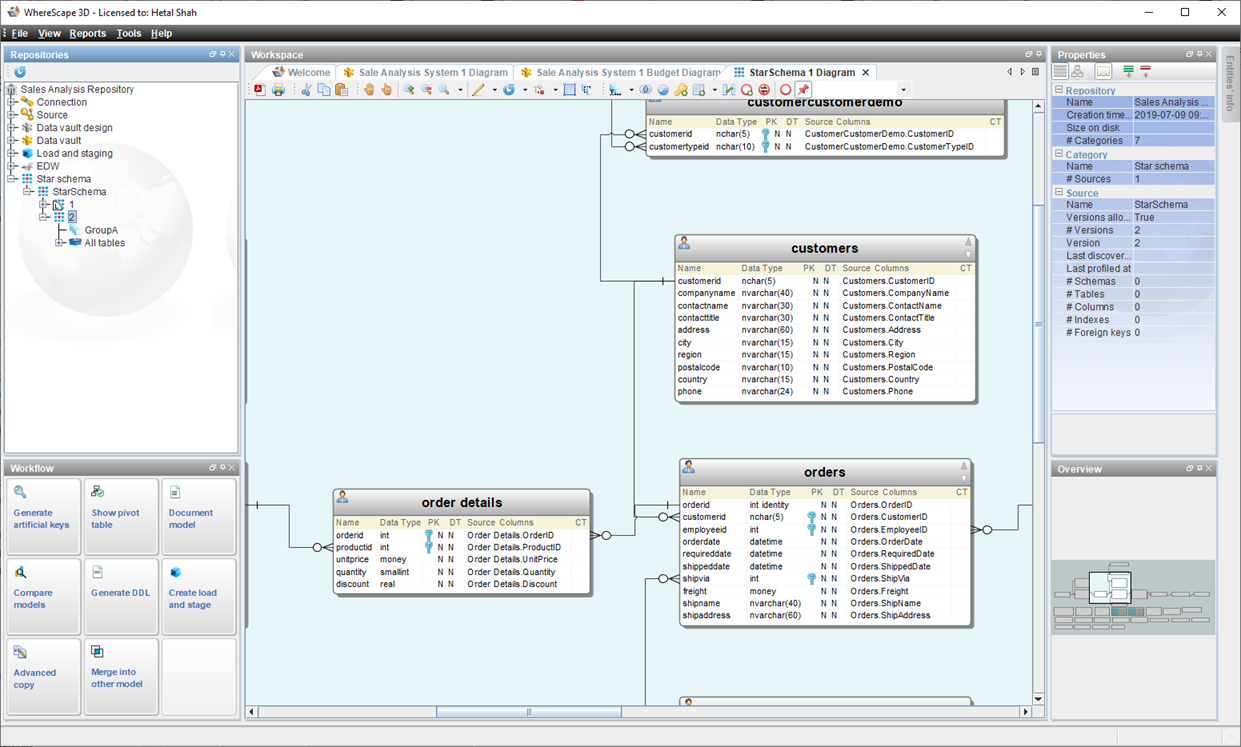
Task: Click the red pin icon in toolbar
Action: [x=803, y=90]
